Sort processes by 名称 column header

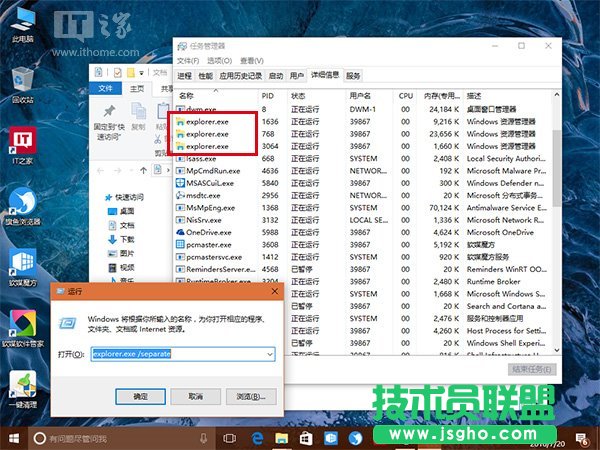tap(217, 96)
